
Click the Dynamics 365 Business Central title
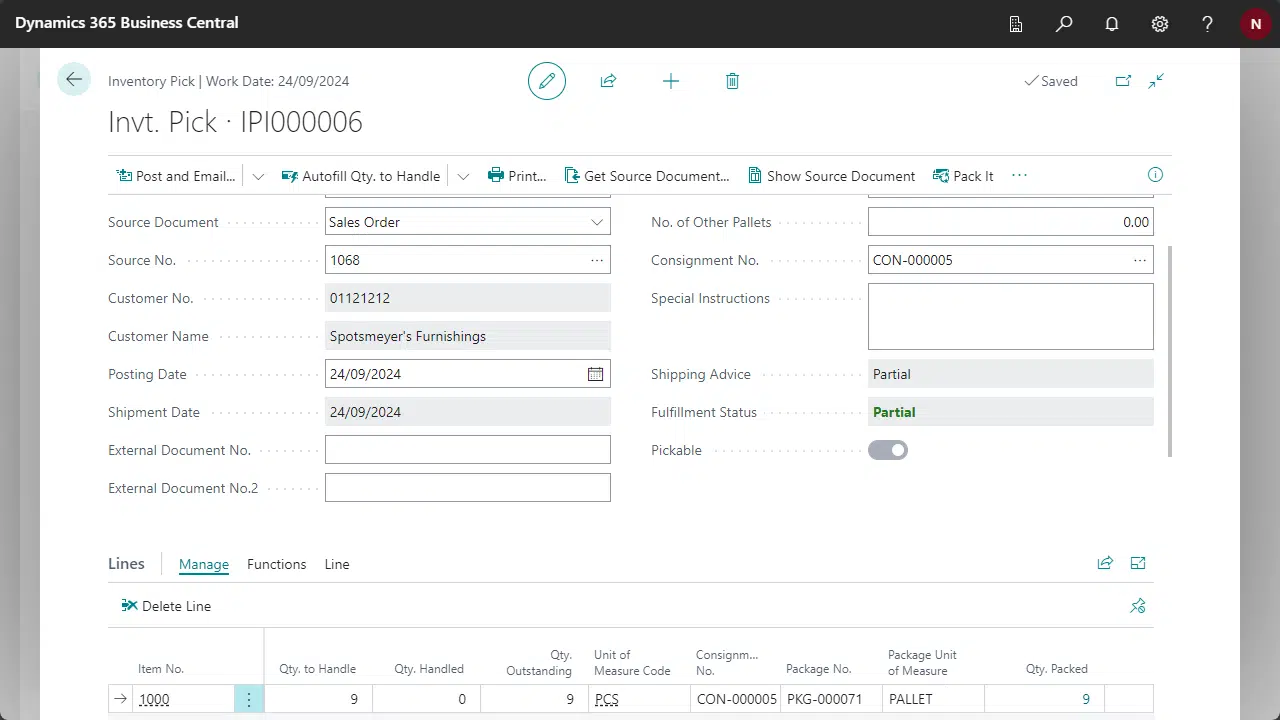click(x=127, y=22)
